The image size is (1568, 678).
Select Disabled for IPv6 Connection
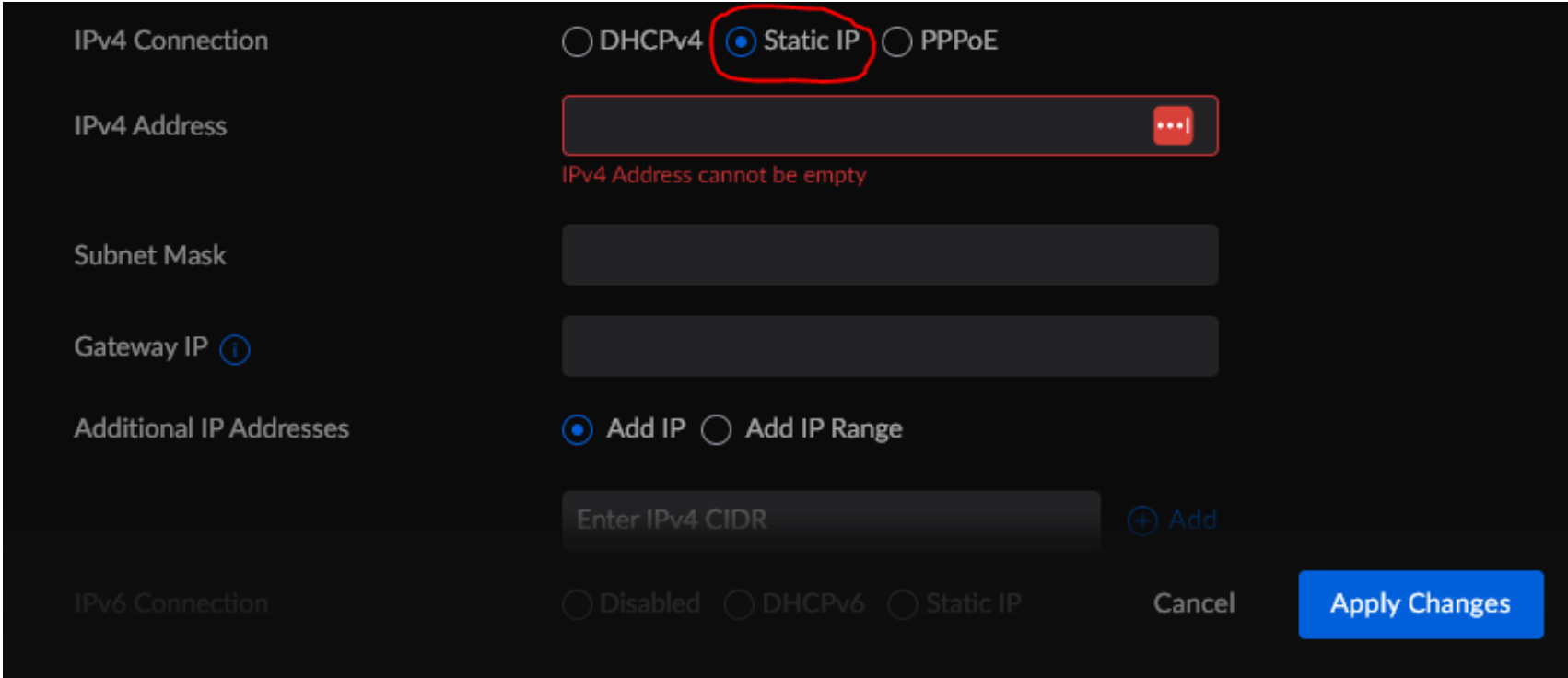click(x=578, y=604)
